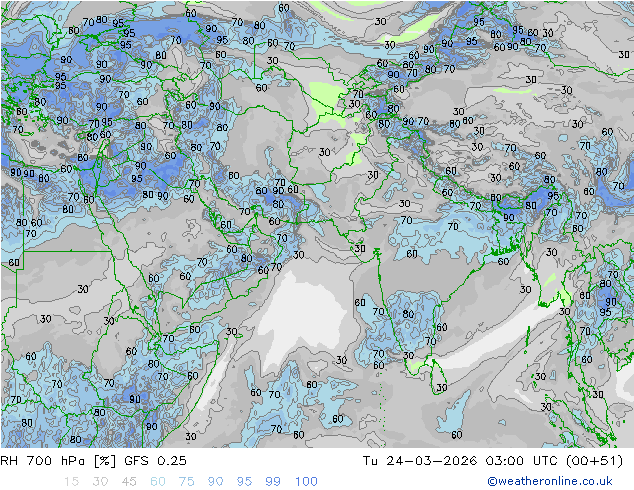Screen dimensions: 634x490
Task: Click legend value 60
Action: 158,481
